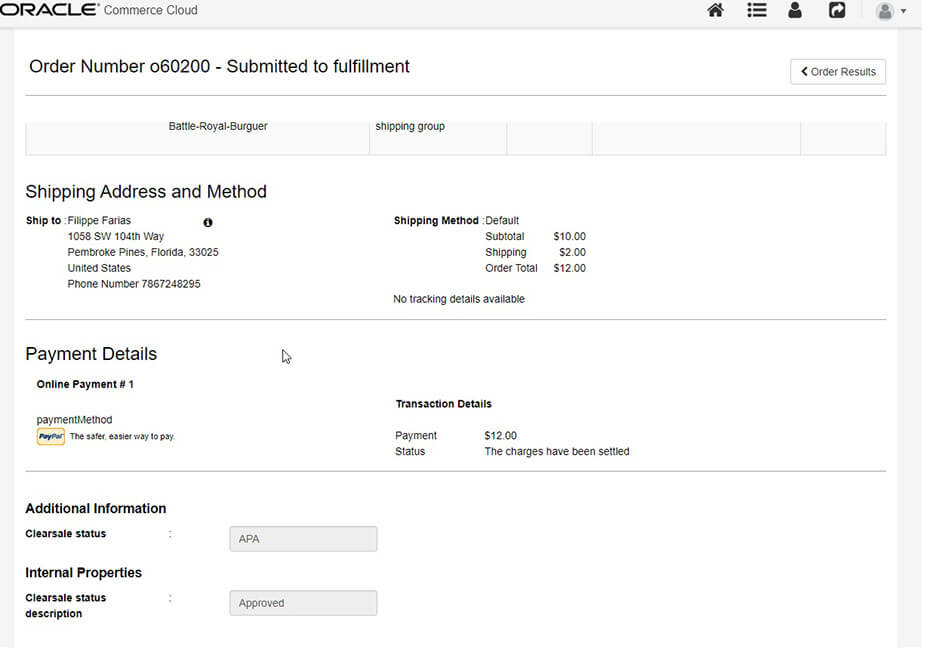This screenshot has width=939, height=655.
Task: Click the info icon beside Ship to name
Action: 208,222
